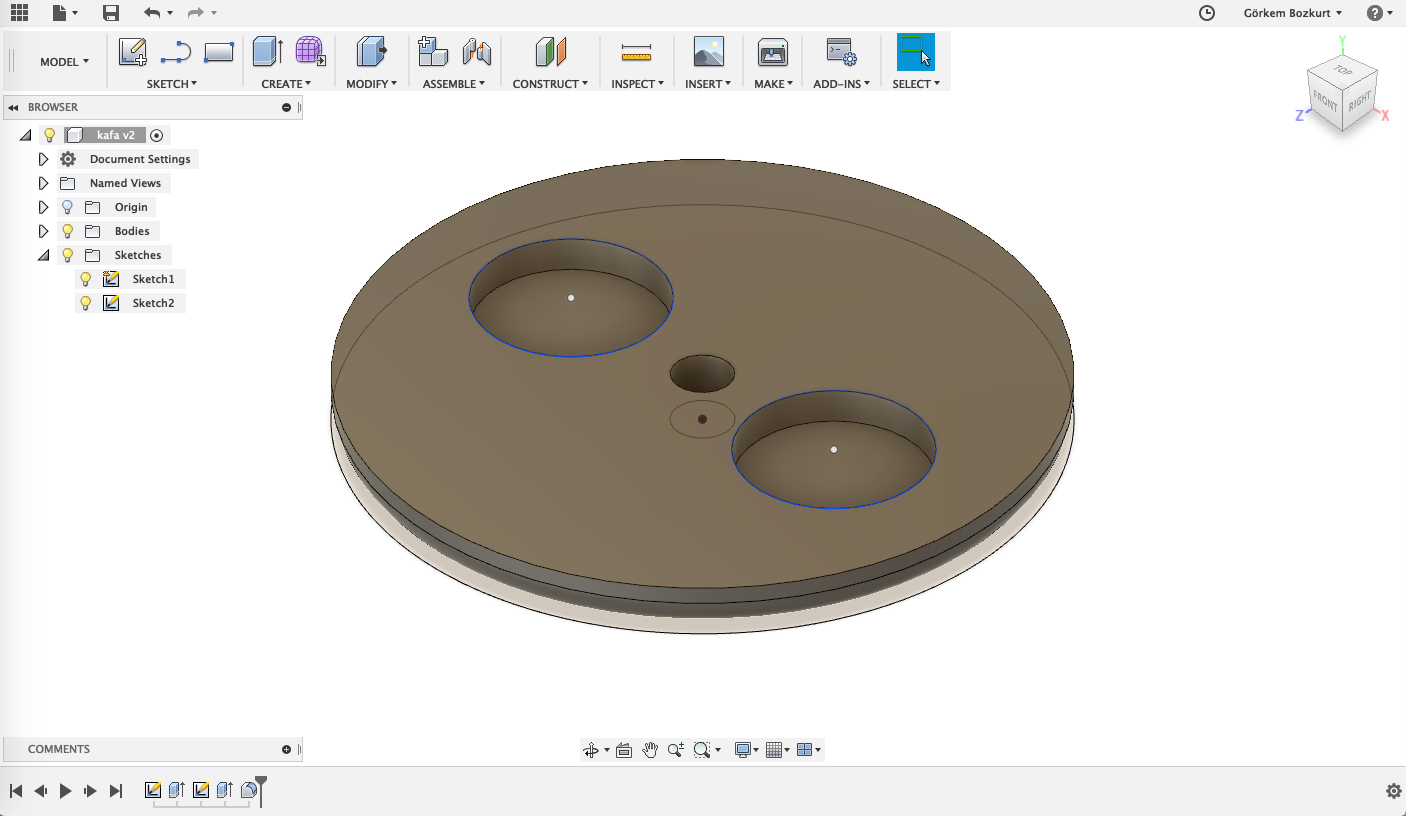
Task: Open the MODEL workspace dropdown
Action: tap(64, 61)
